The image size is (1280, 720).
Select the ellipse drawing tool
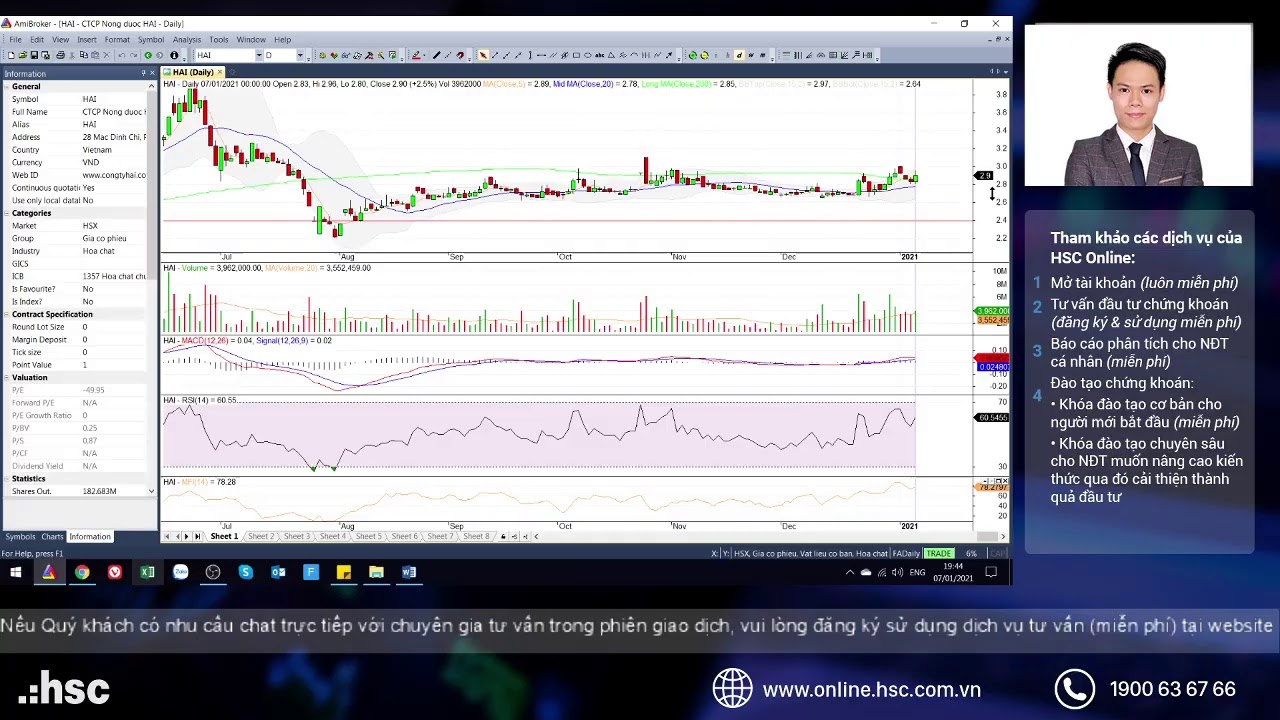click(x=588, y=55)
